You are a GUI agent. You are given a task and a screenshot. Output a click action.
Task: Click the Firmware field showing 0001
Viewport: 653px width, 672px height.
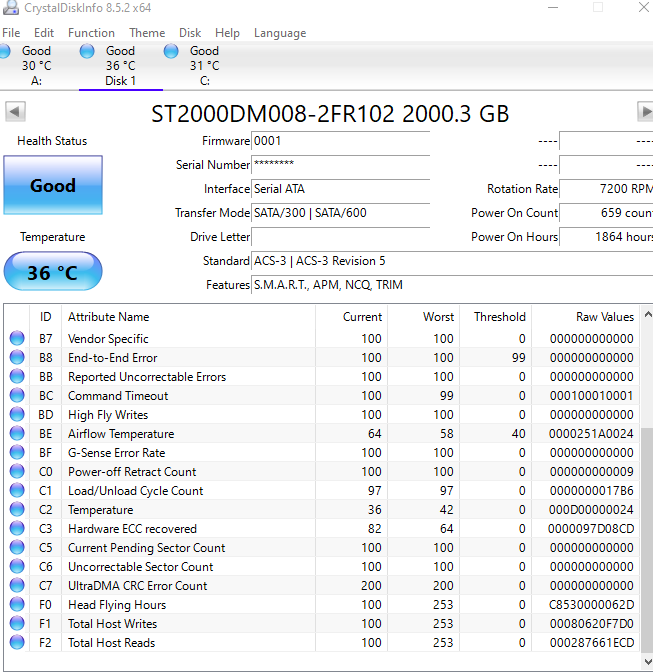(x=341, y=141)
